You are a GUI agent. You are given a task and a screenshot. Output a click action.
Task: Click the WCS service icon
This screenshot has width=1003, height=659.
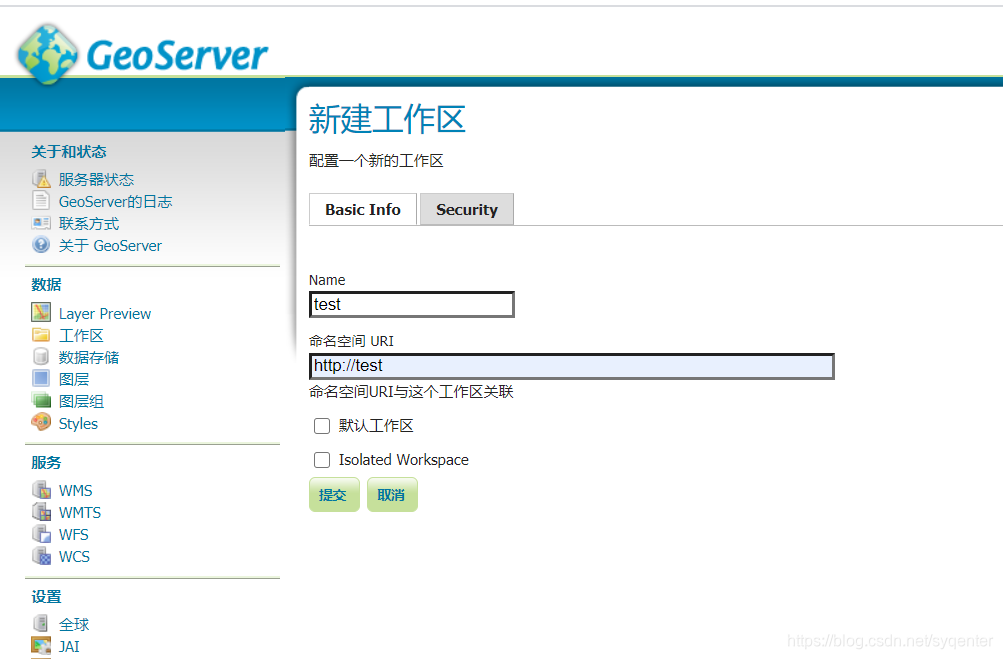[41, 556]
